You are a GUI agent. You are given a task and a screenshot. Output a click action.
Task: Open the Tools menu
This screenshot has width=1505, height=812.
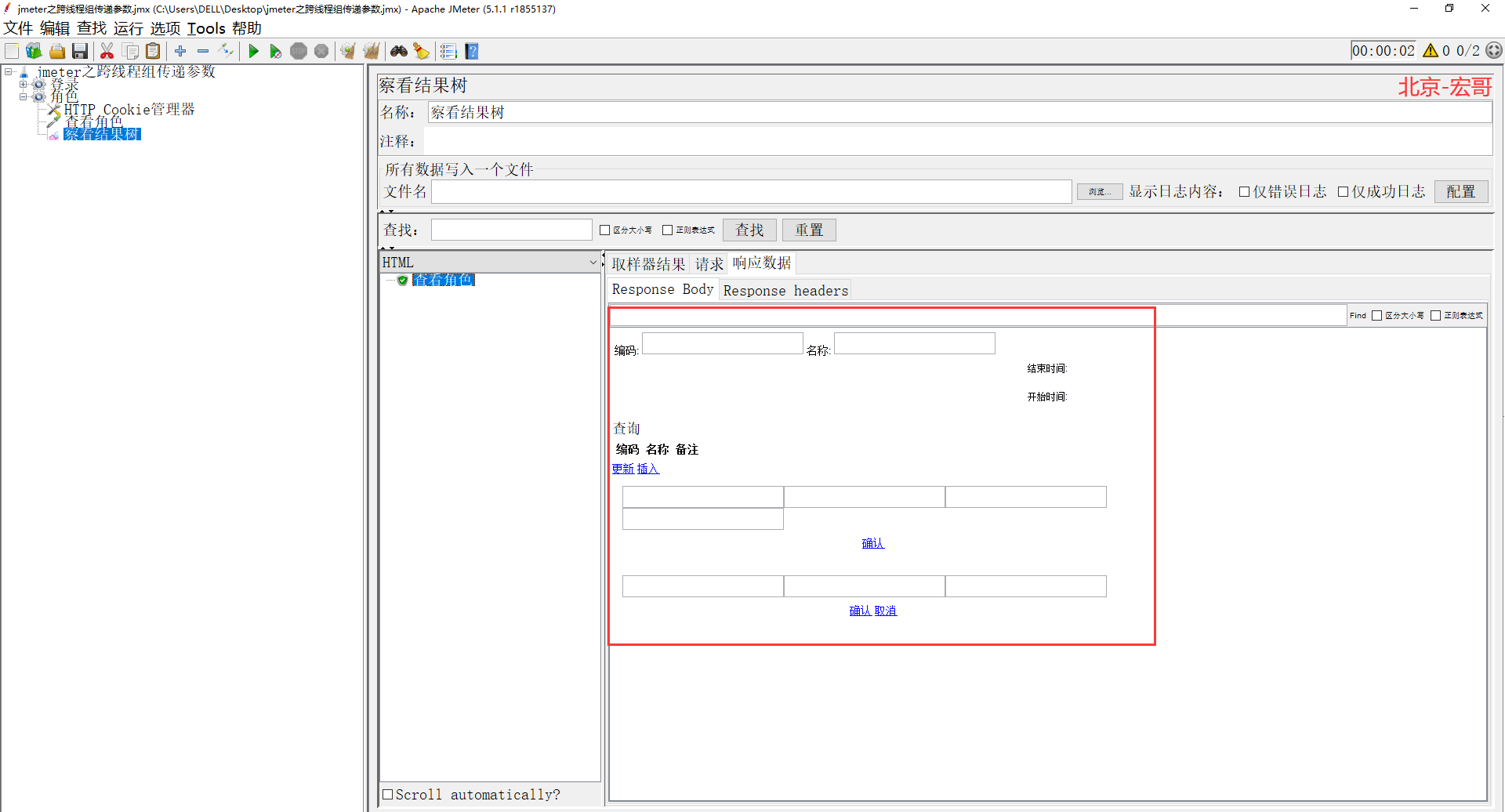(x=206, y=28)
